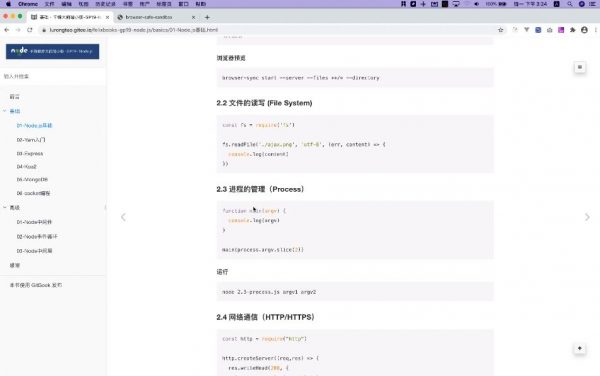Open the 帮助 menu
600x376 pixels.
(201, 4)
